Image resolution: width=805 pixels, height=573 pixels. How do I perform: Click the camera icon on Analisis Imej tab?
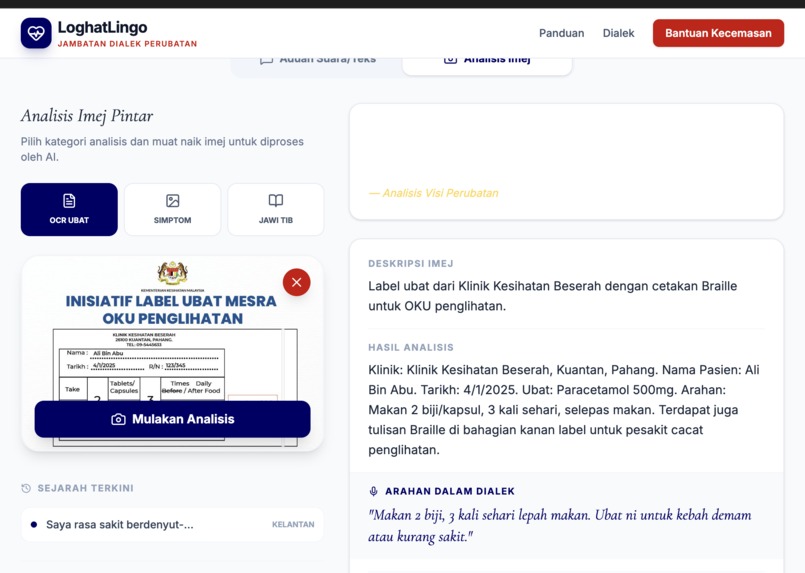click(x=450, y=60)
